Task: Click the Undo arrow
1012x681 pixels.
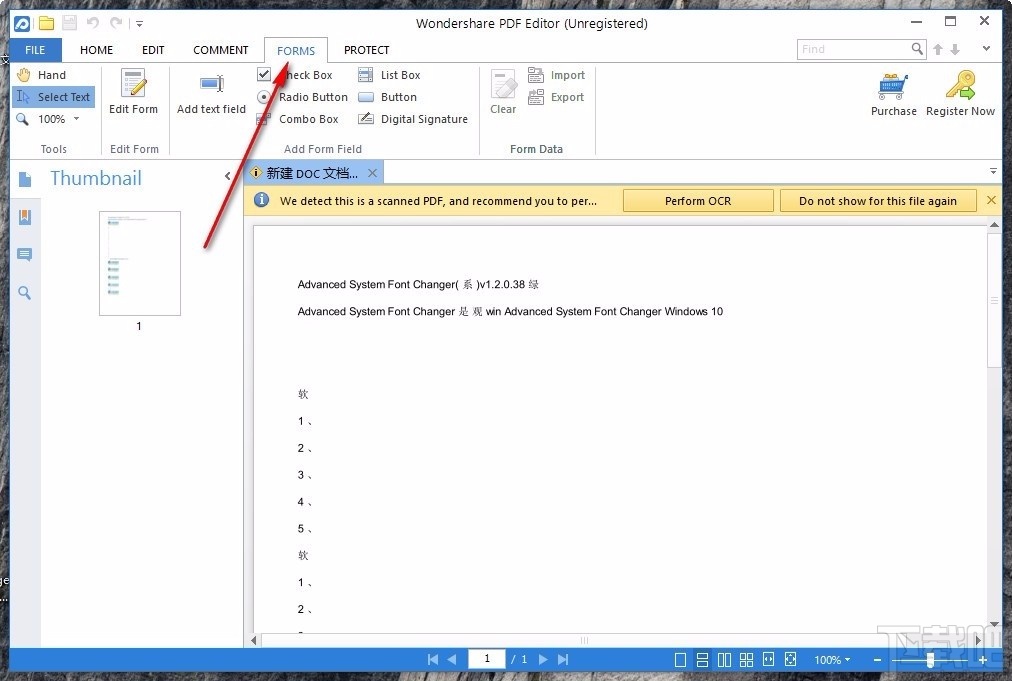Action: coord(93,23)
